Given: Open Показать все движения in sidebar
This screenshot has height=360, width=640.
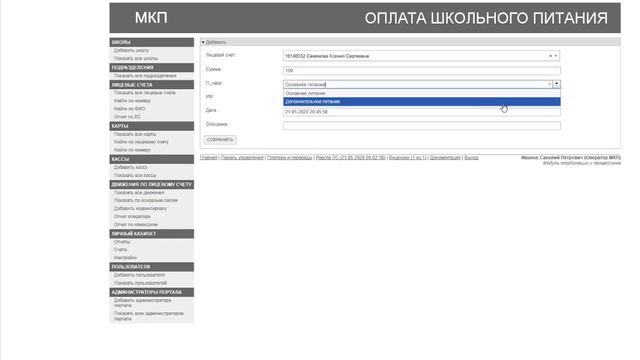Looking at the screenshot, I should 139,193.
